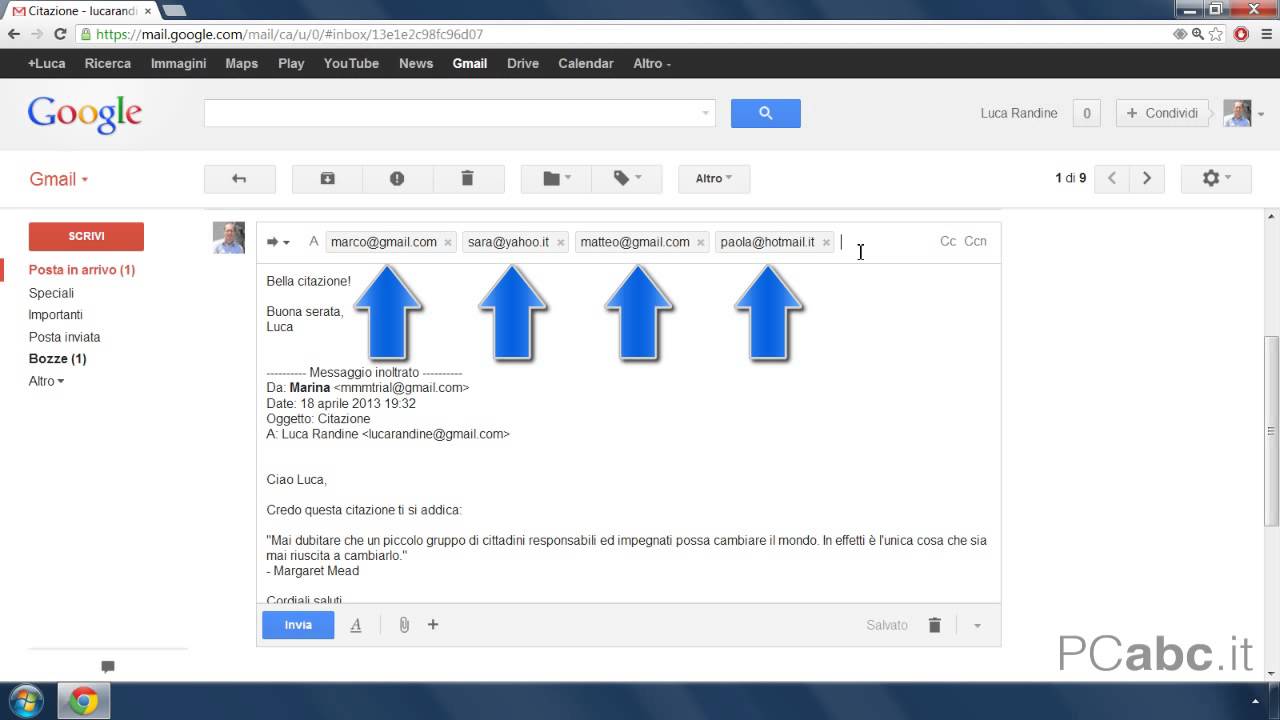This screenshot has height=720, width=1280.
Task: Go to the older conversation arrow
Action: click(x=1147, y=179)
